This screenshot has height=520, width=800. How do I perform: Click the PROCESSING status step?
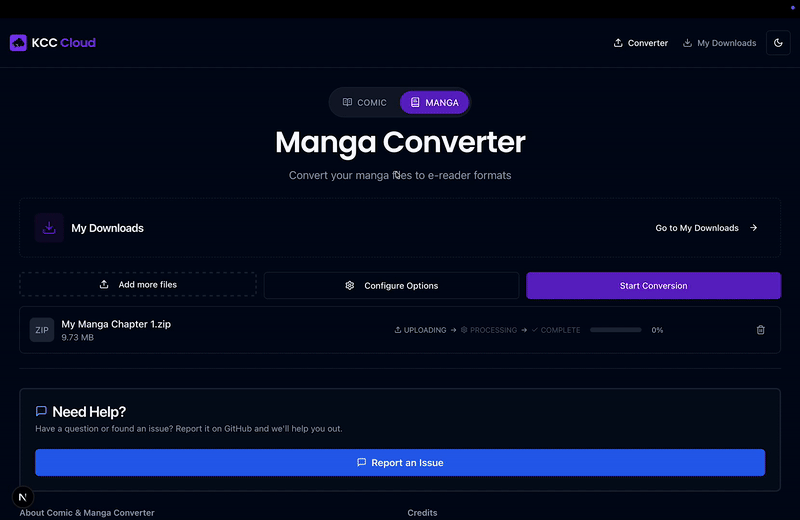[x=489, y=330]
